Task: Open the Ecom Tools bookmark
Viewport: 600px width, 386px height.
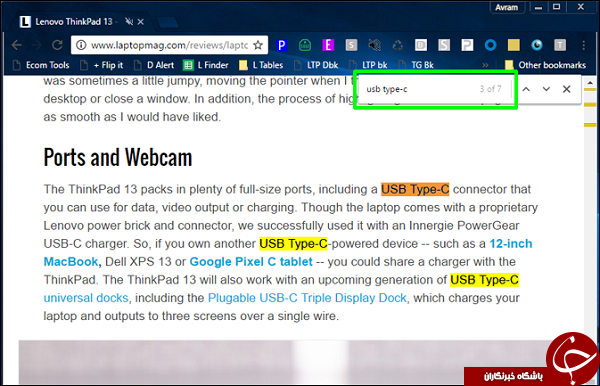Action: pos(41,65)
